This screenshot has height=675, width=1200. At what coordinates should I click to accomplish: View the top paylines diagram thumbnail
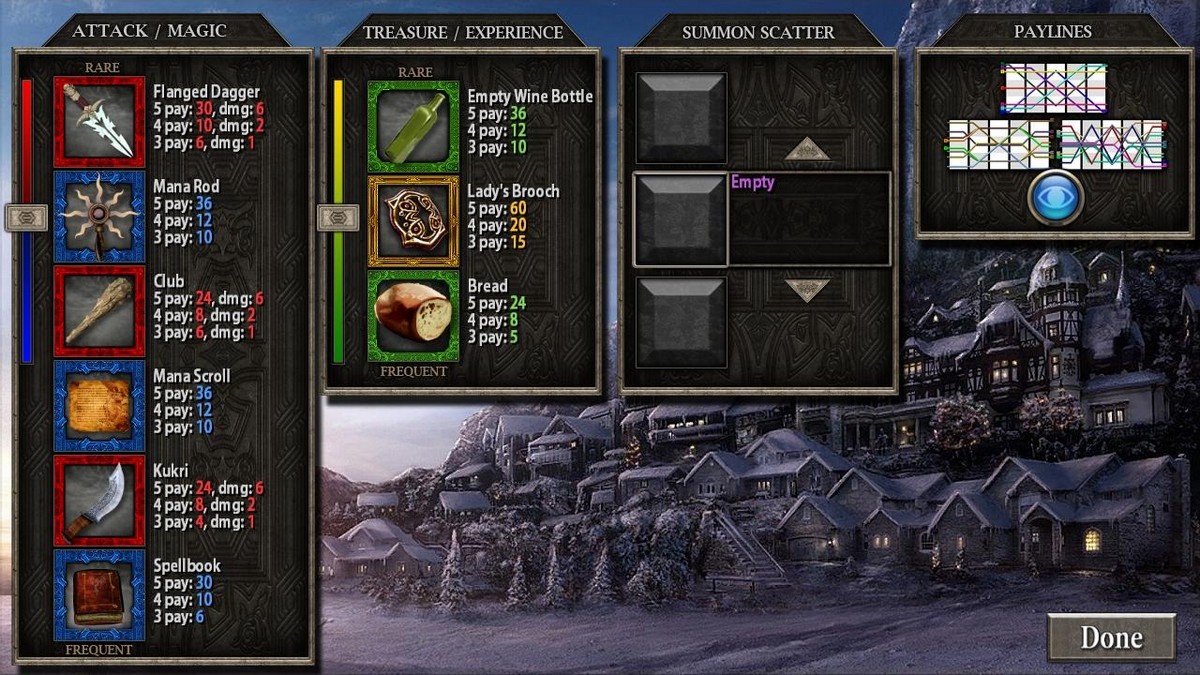pos(1054,89)
